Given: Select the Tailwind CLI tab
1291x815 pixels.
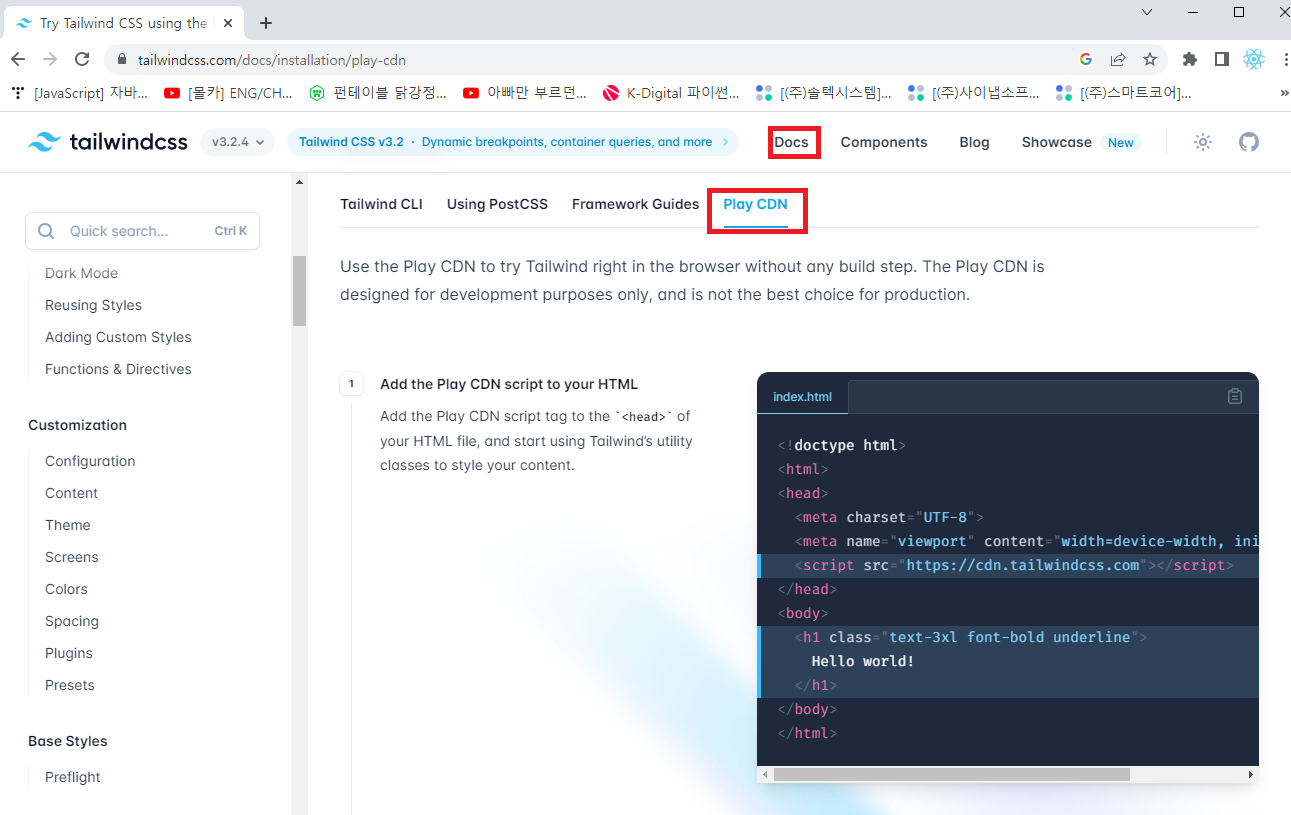Looking at the screenshot, I should (381, 204).
